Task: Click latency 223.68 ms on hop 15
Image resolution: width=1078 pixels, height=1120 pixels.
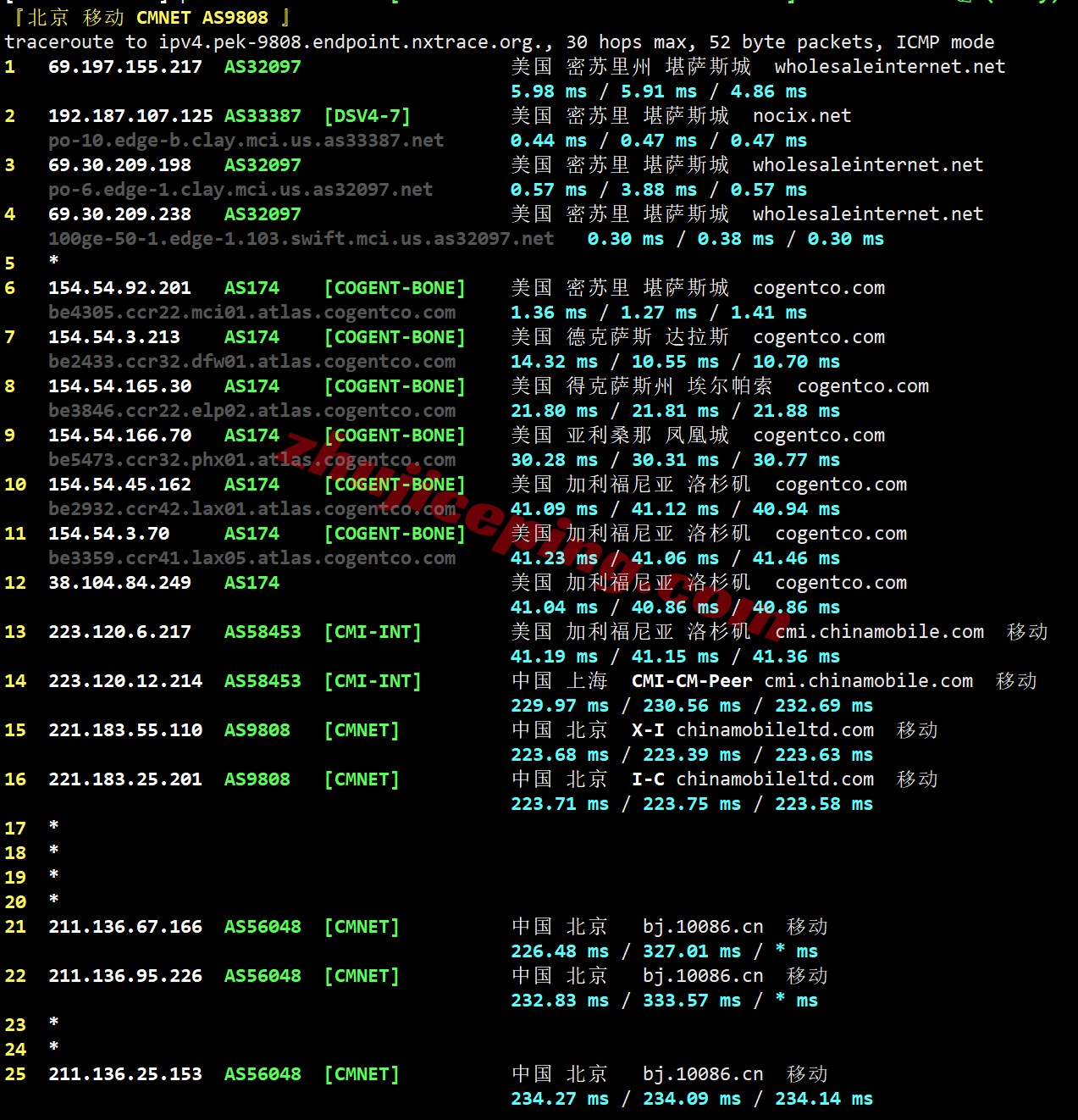Action: (x=560, y=755)
